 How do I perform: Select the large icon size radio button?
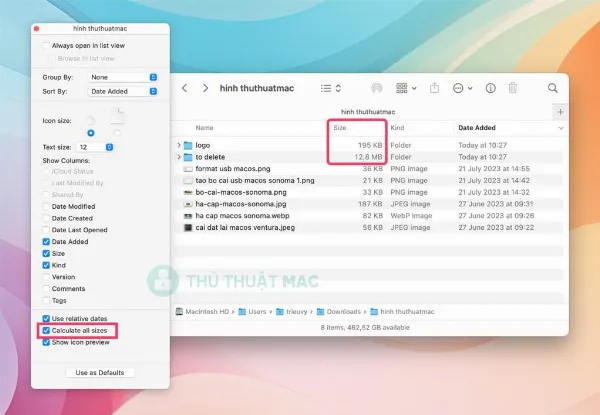117,133
